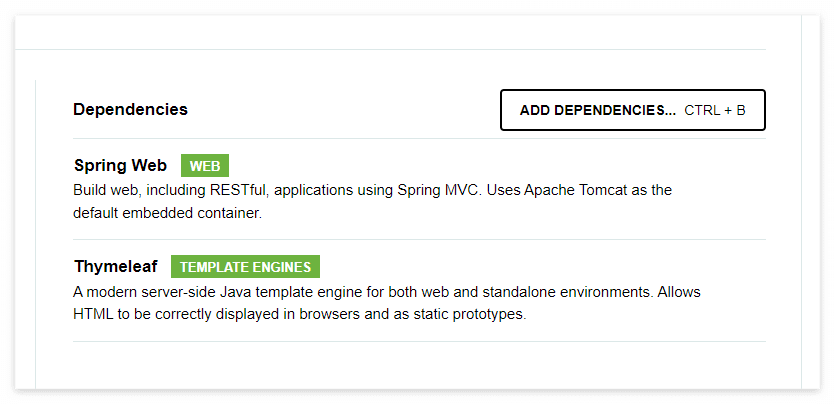Select the Thymeleaf dependency title
835x404 pixels.
116,267
